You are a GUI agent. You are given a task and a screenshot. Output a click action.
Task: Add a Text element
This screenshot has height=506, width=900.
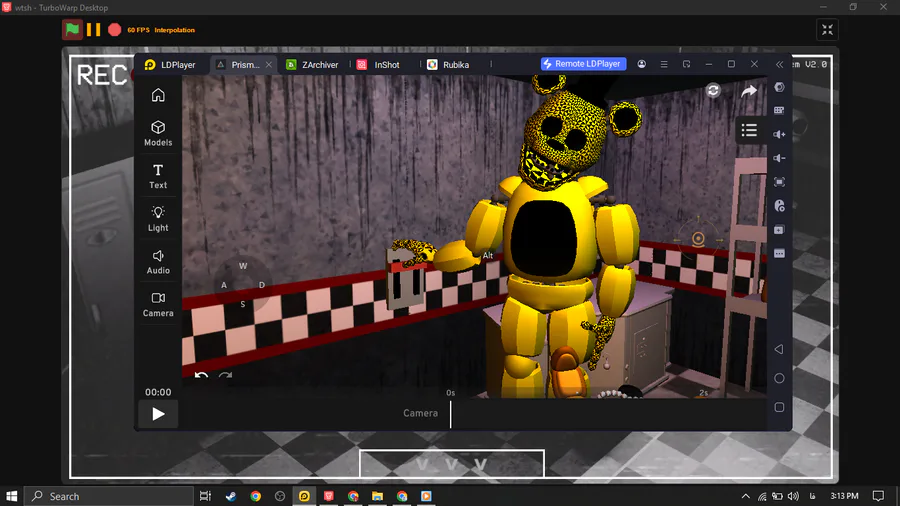pyautogui.click(x=158, y=176)
